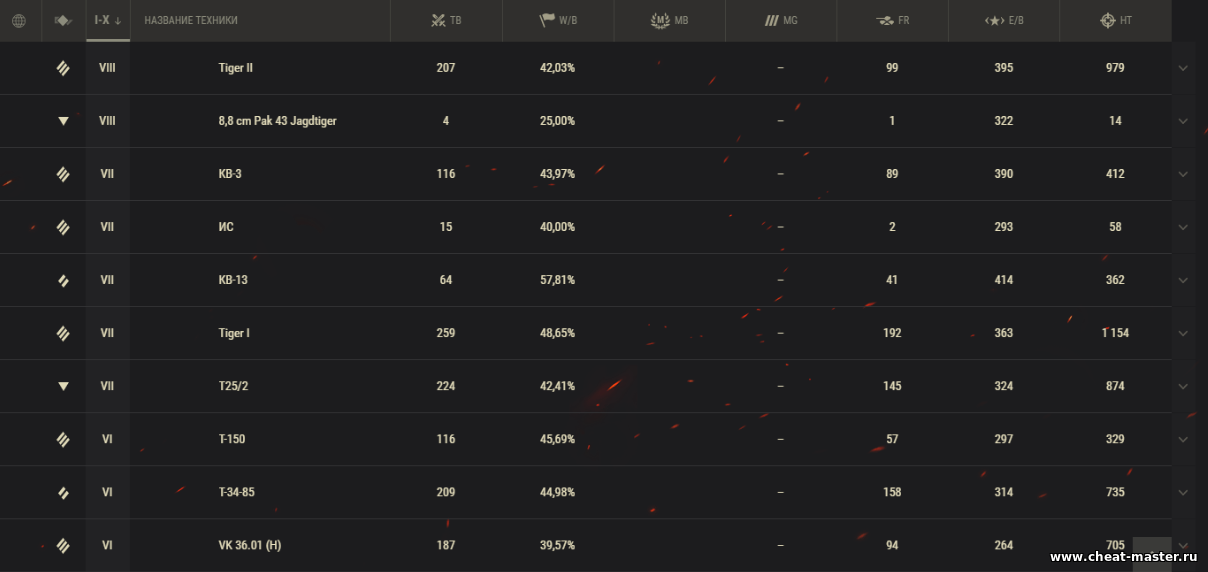Expand Tiger I row details chevron

click(1183, 333)
